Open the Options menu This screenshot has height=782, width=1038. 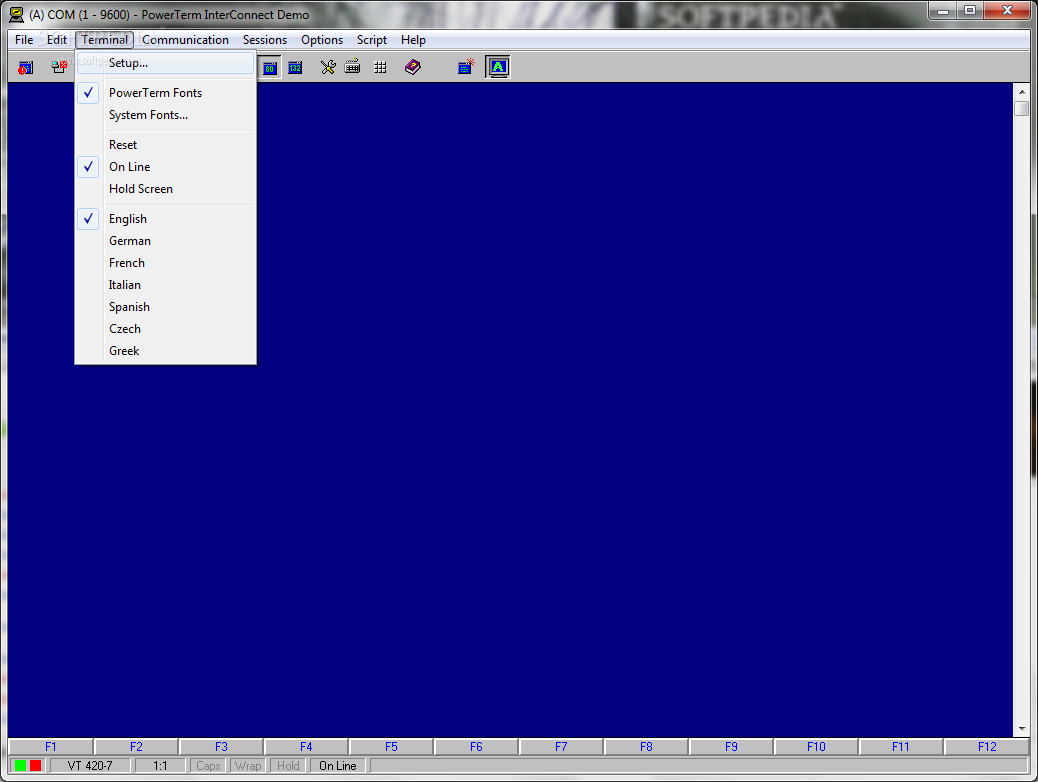click(x=322, y=40)
